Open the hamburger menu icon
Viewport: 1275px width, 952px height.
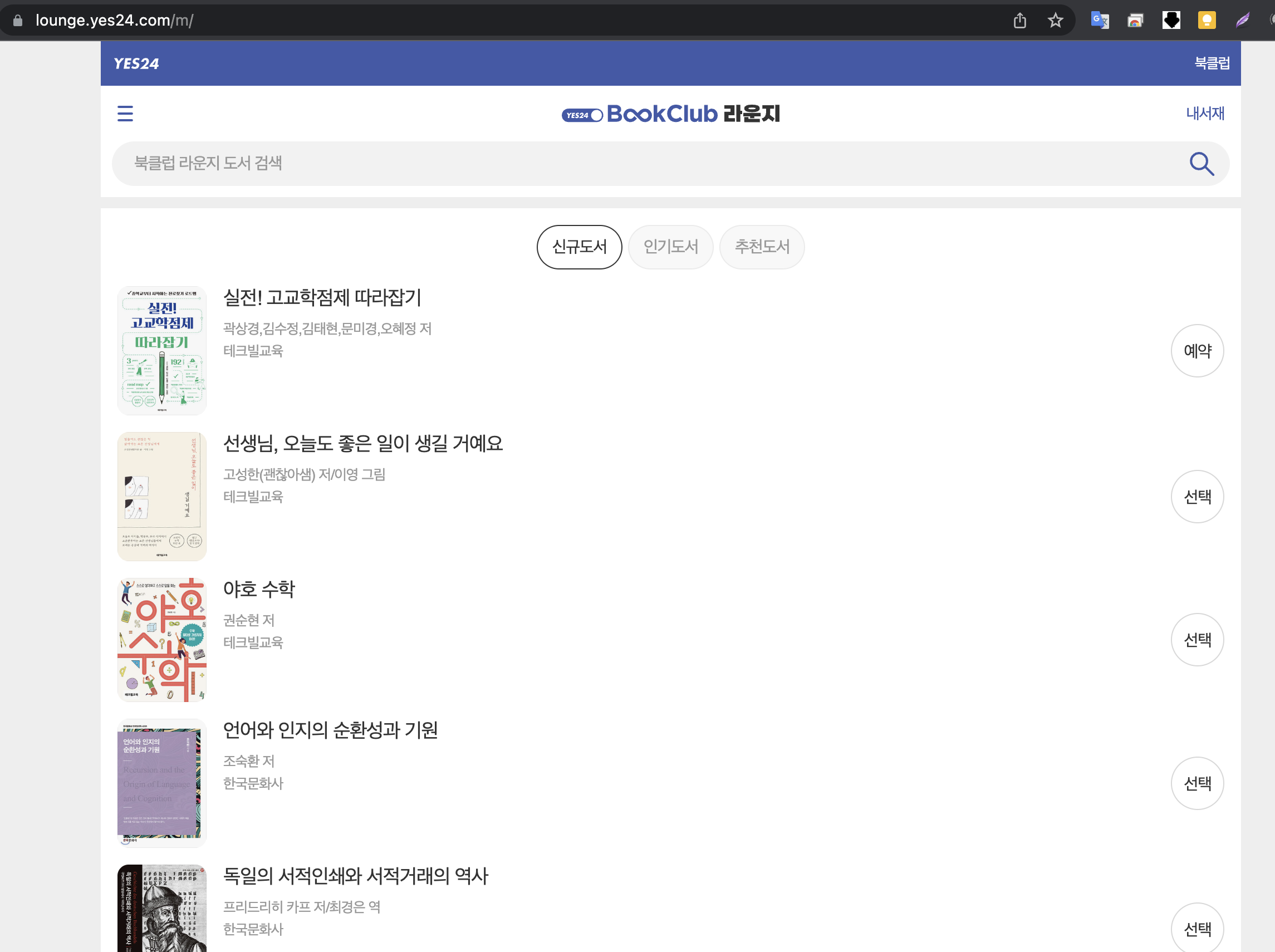coord(125,114)
